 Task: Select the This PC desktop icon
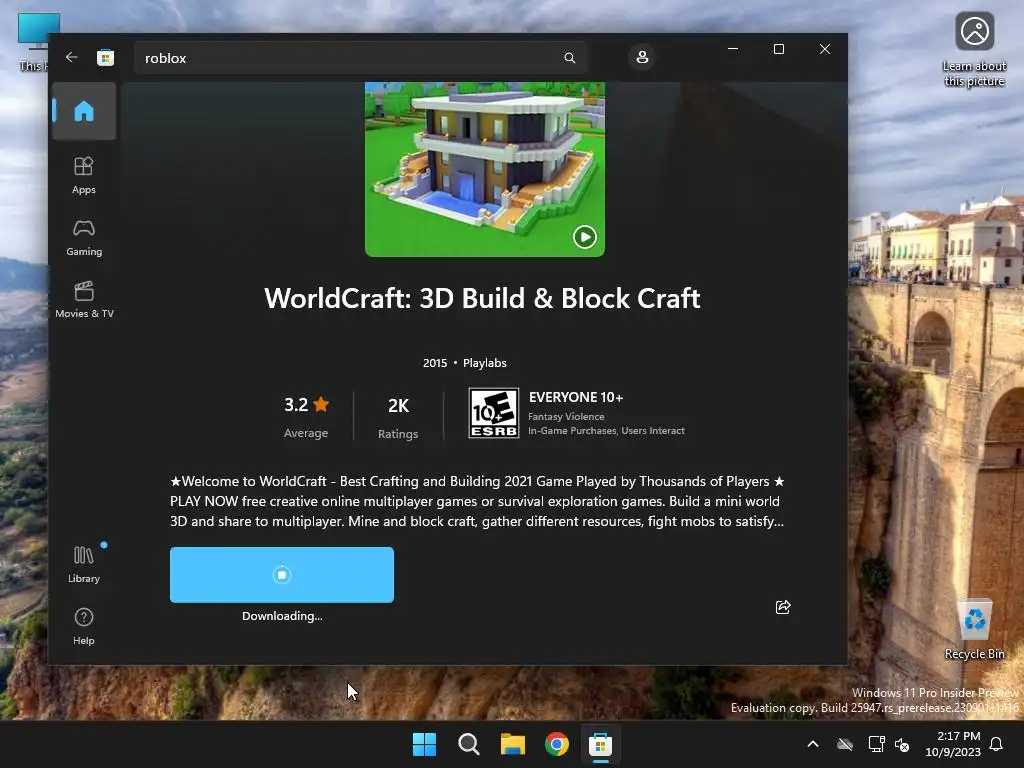[x=33, y=42]
